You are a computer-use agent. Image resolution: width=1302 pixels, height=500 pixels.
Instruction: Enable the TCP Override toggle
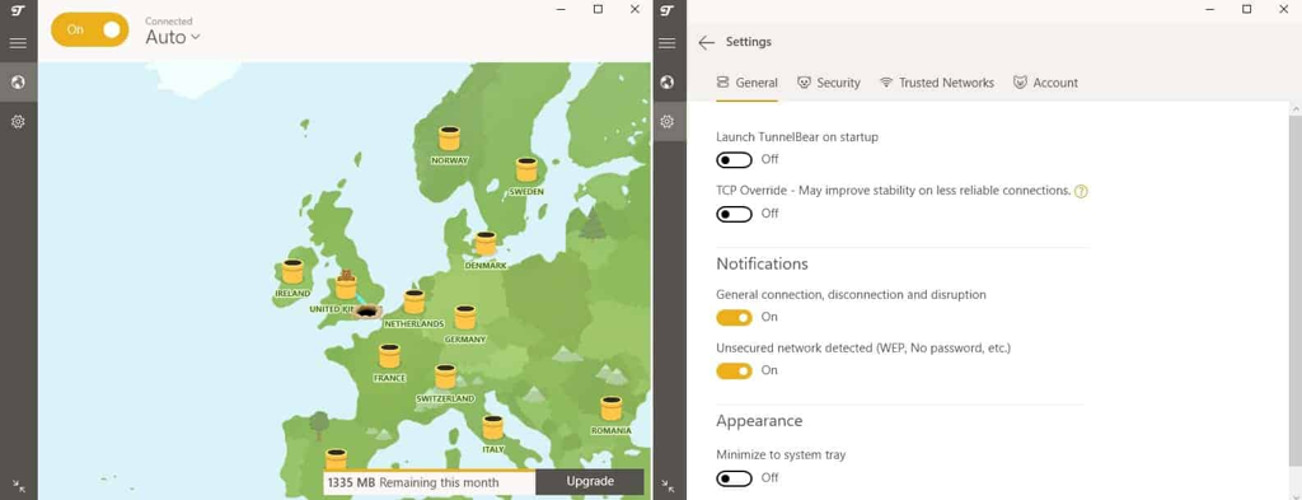point(734,214)
